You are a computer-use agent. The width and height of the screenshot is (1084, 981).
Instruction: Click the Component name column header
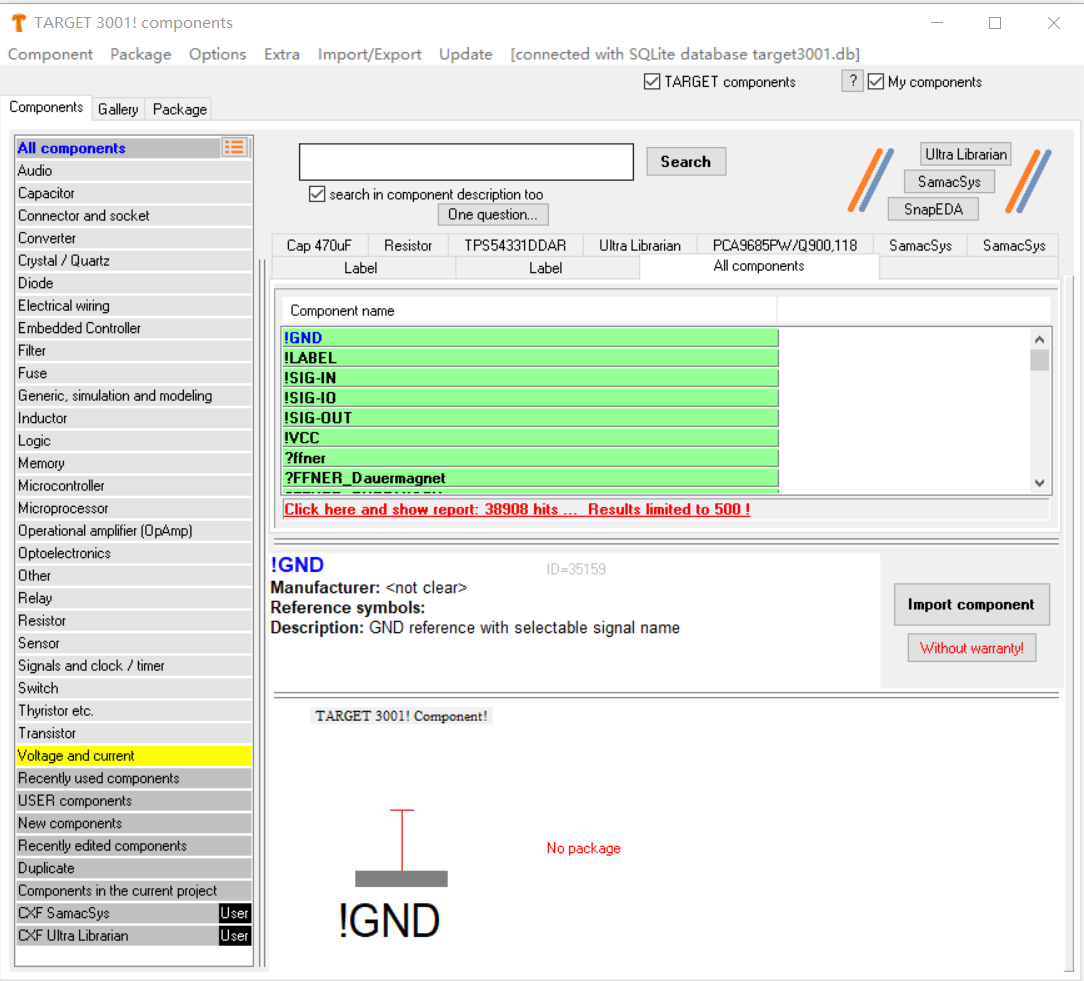(529, 311)
